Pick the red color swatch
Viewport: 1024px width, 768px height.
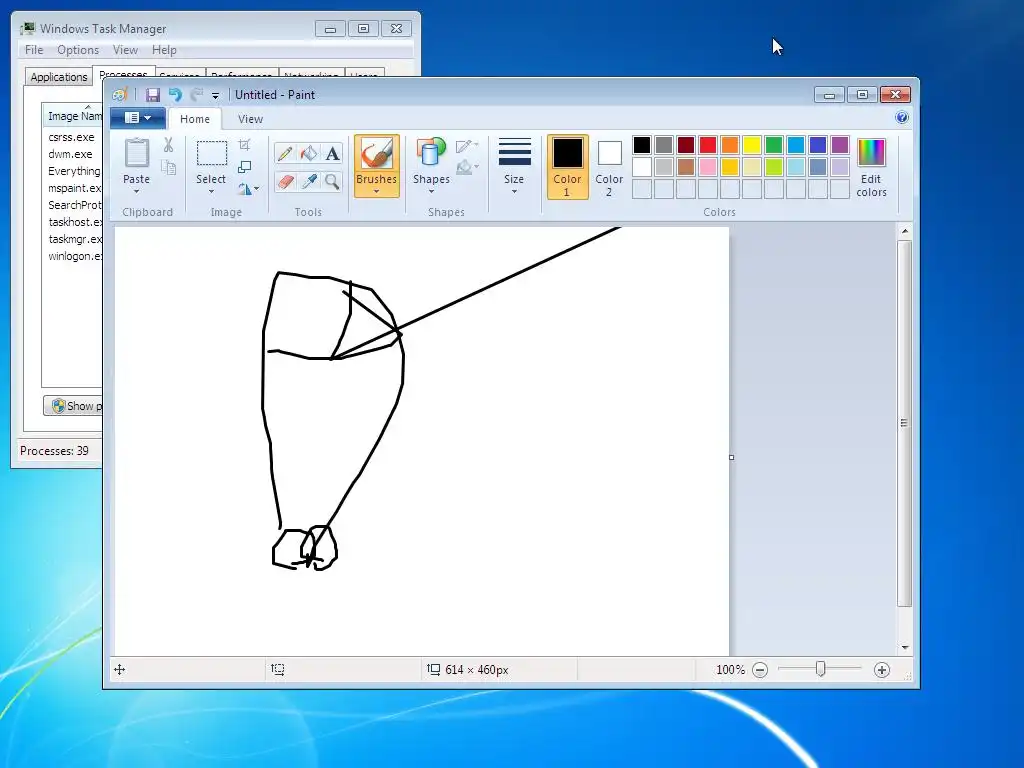pos(708,144)
